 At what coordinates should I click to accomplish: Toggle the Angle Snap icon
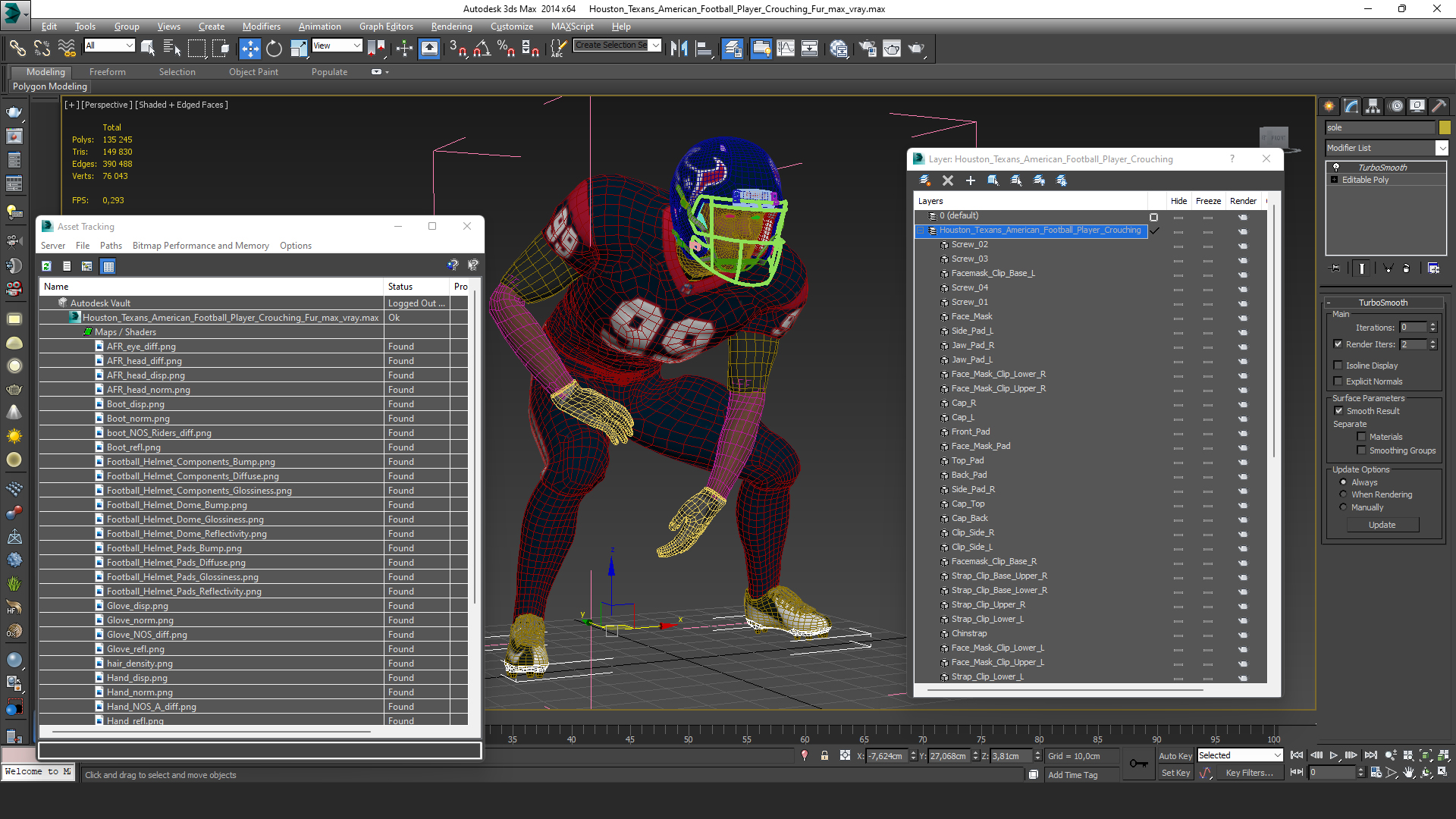click(x=482, y=49)
